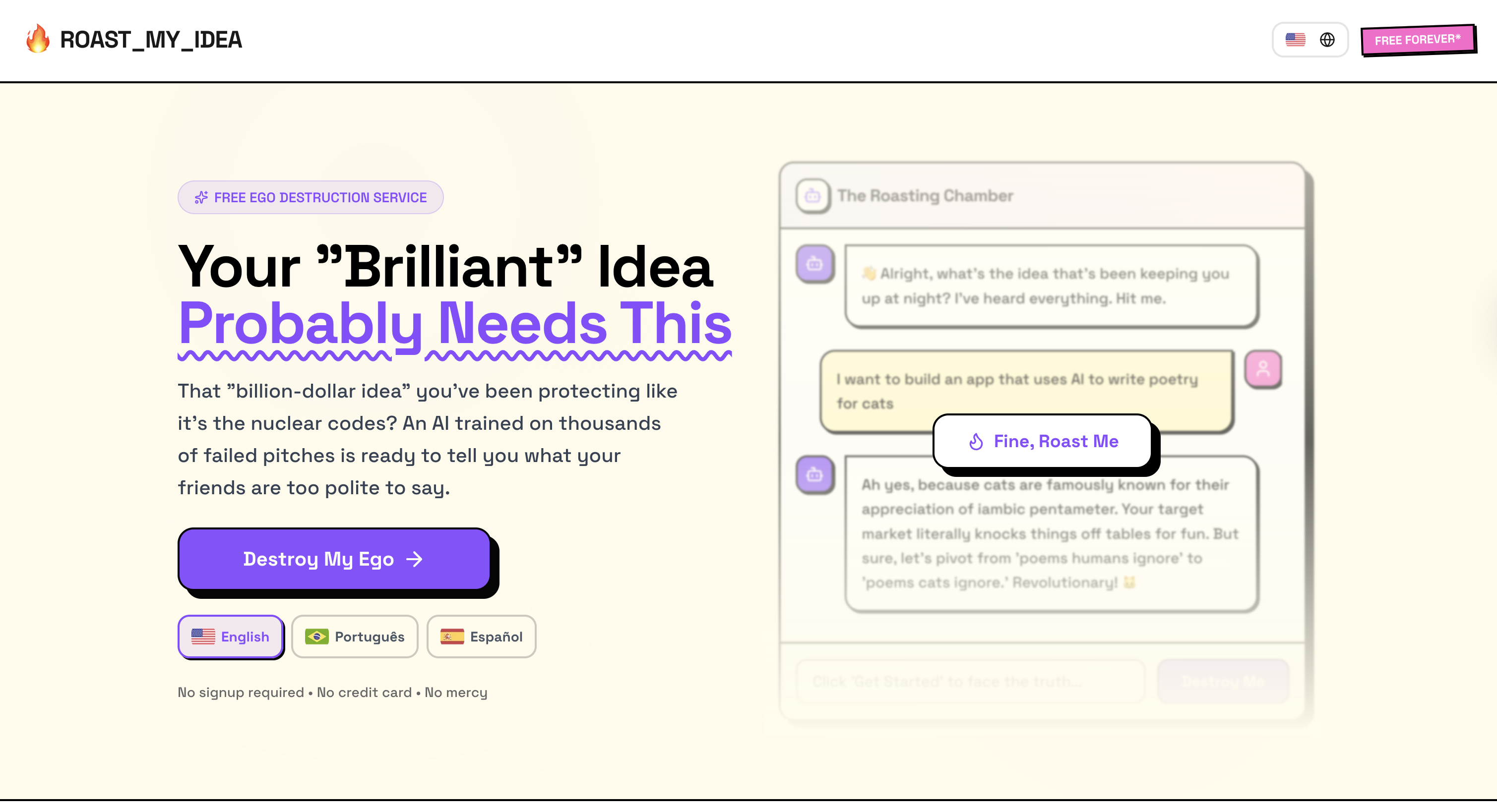
Task: Click the 'face the truth' chat input field
Action: pyautogui.click(x=971, y=681)
